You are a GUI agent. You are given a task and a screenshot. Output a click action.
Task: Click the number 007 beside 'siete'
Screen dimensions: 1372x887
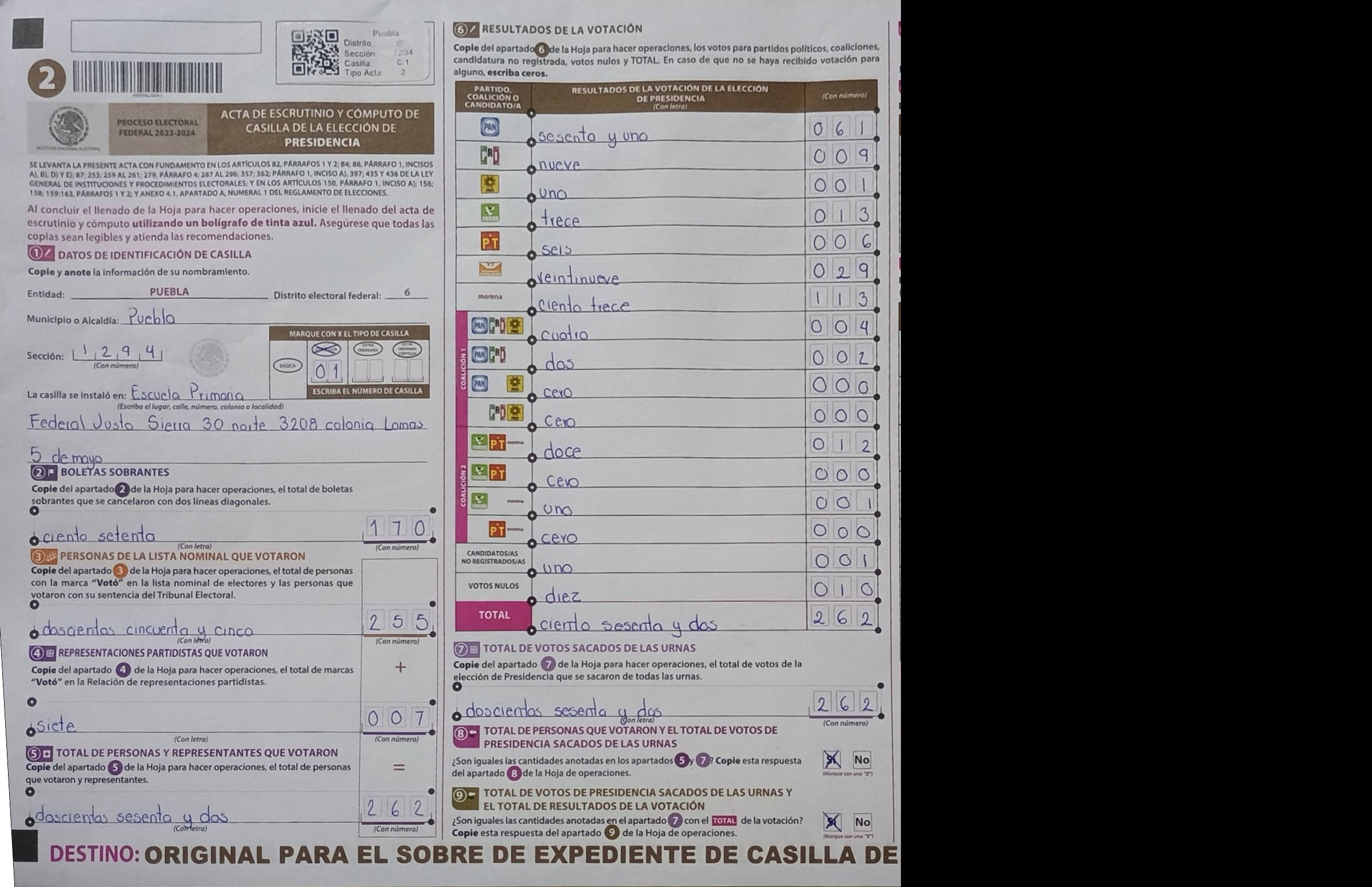pyautogui.click(x=398, y=718)
